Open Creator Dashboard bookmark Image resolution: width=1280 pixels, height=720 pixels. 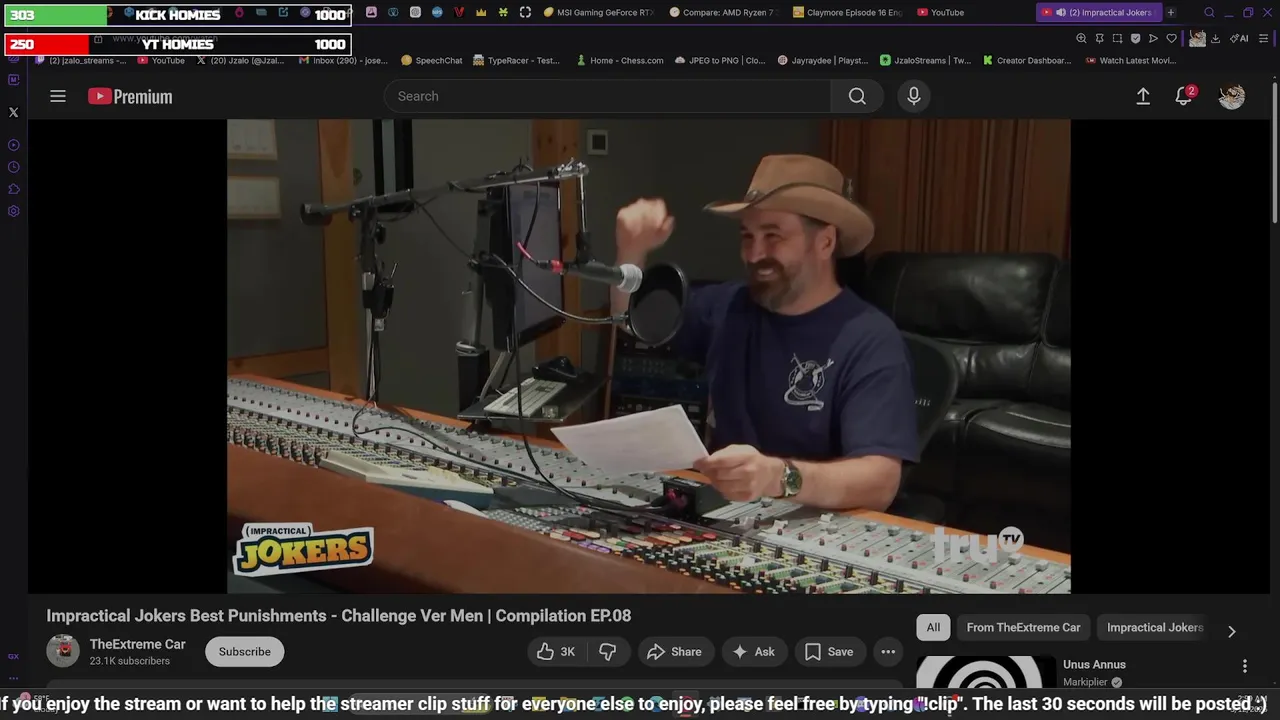coord(1027,60)
